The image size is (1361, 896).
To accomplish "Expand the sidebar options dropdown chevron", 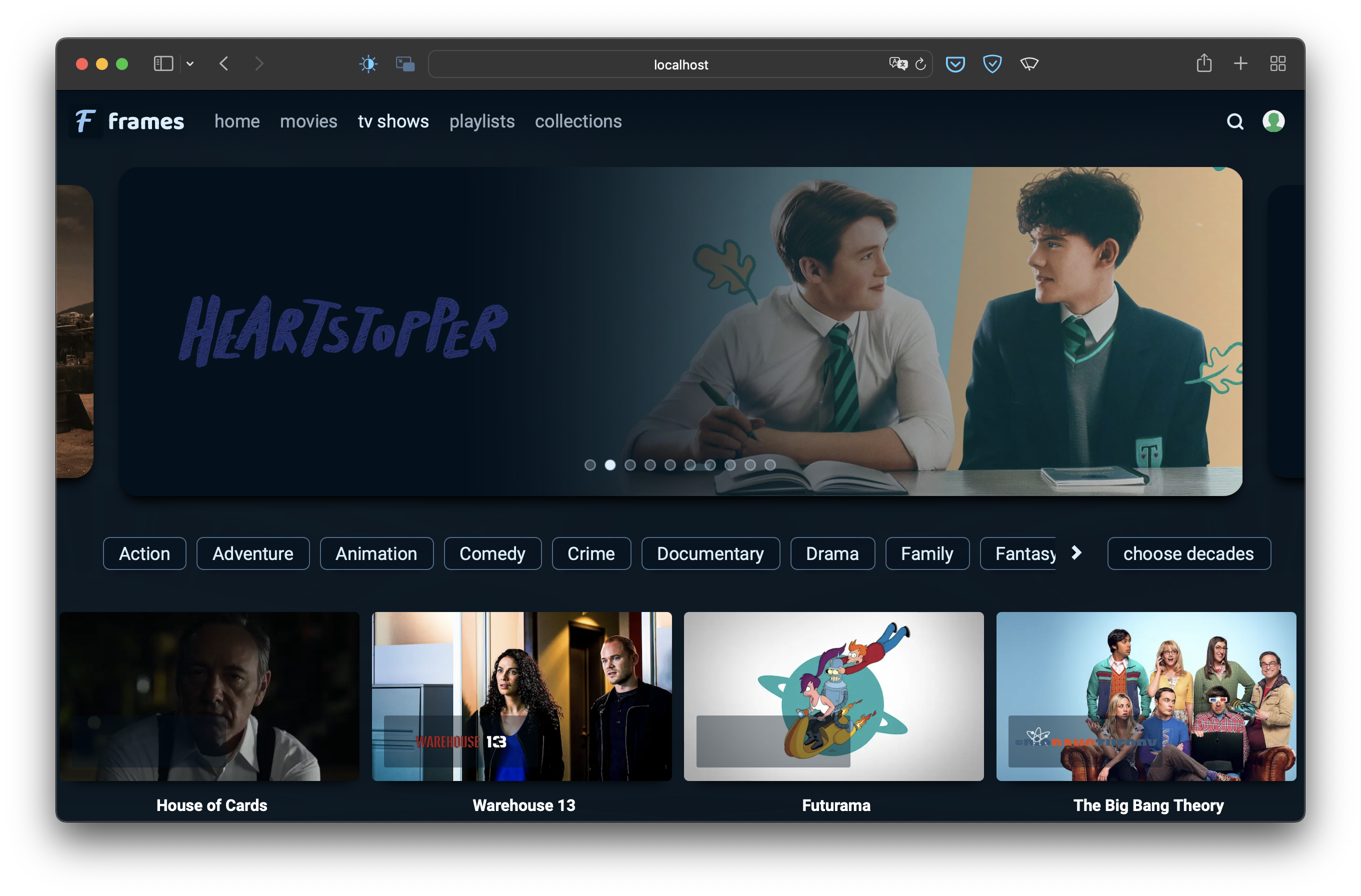I will tap(190, 63).
